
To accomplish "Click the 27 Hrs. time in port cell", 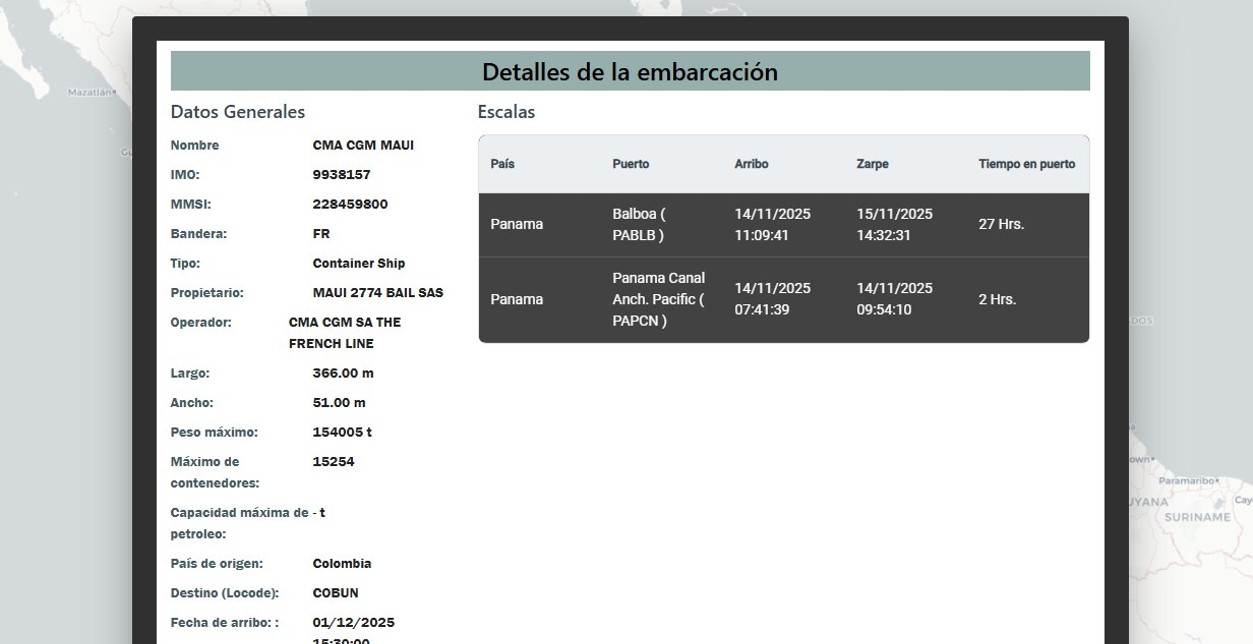I will (1001, 225).
